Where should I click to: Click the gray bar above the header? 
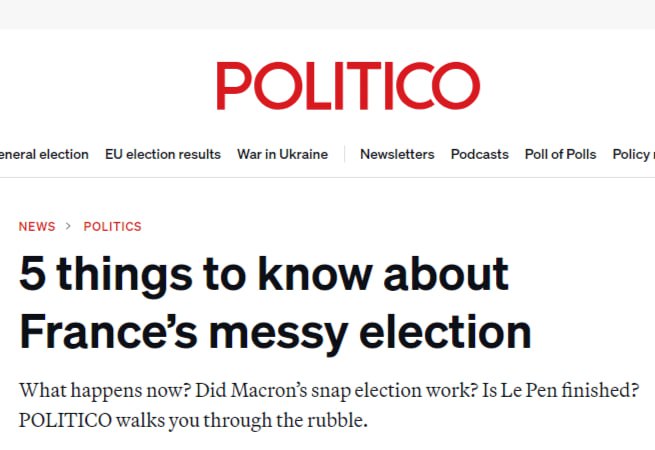coord(328,15)
